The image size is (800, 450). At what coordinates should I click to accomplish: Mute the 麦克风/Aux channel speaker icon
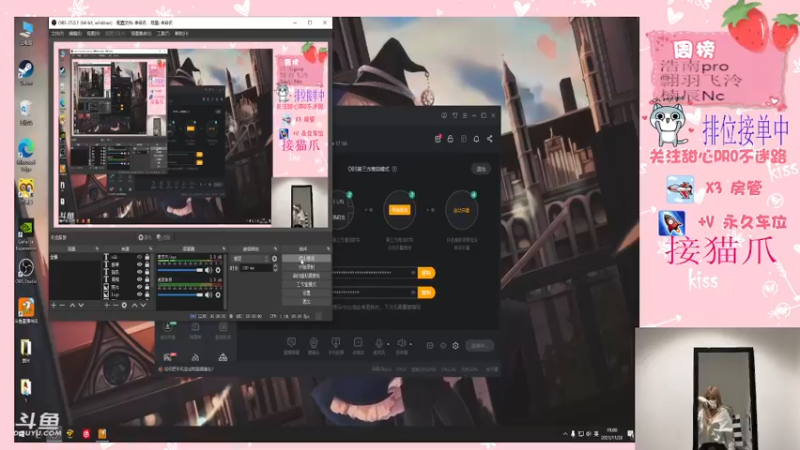pos(209,270)
